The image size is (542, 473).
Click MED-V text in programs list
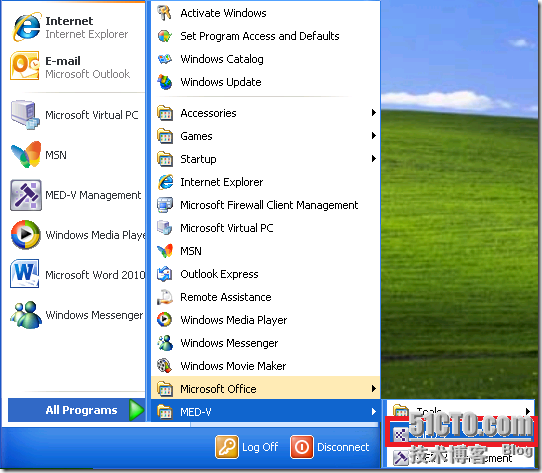[x=196, y=412]
